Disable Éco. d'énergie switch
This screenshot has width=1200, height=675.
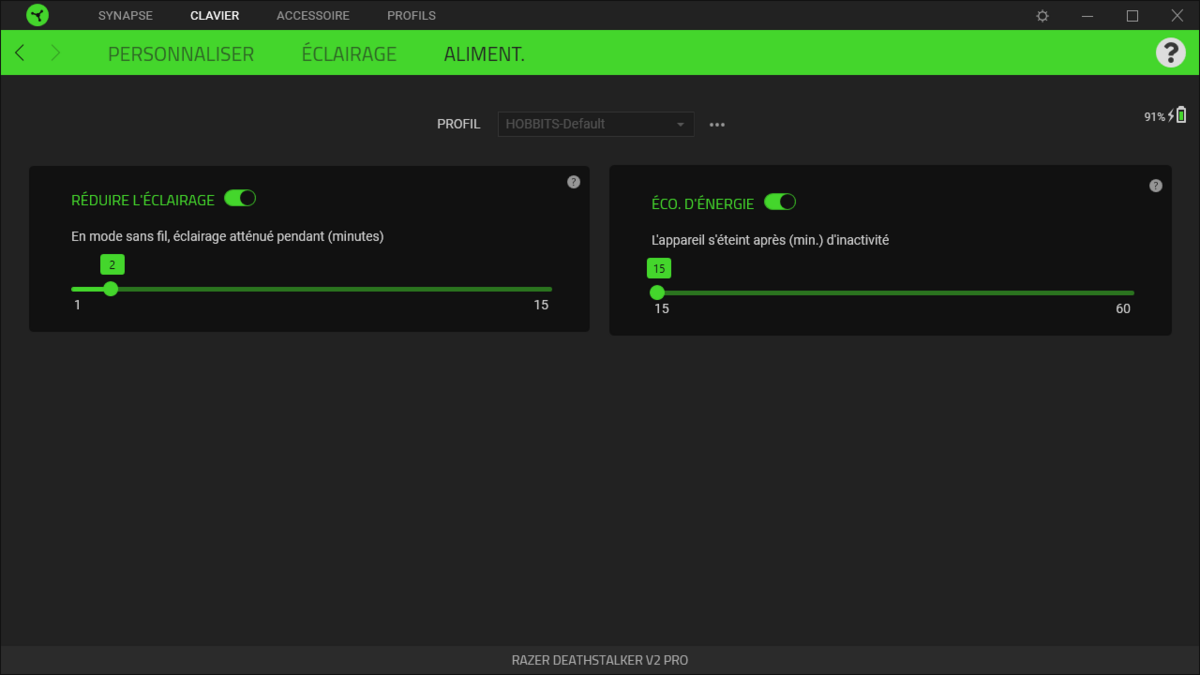click(x=780, y=202)
